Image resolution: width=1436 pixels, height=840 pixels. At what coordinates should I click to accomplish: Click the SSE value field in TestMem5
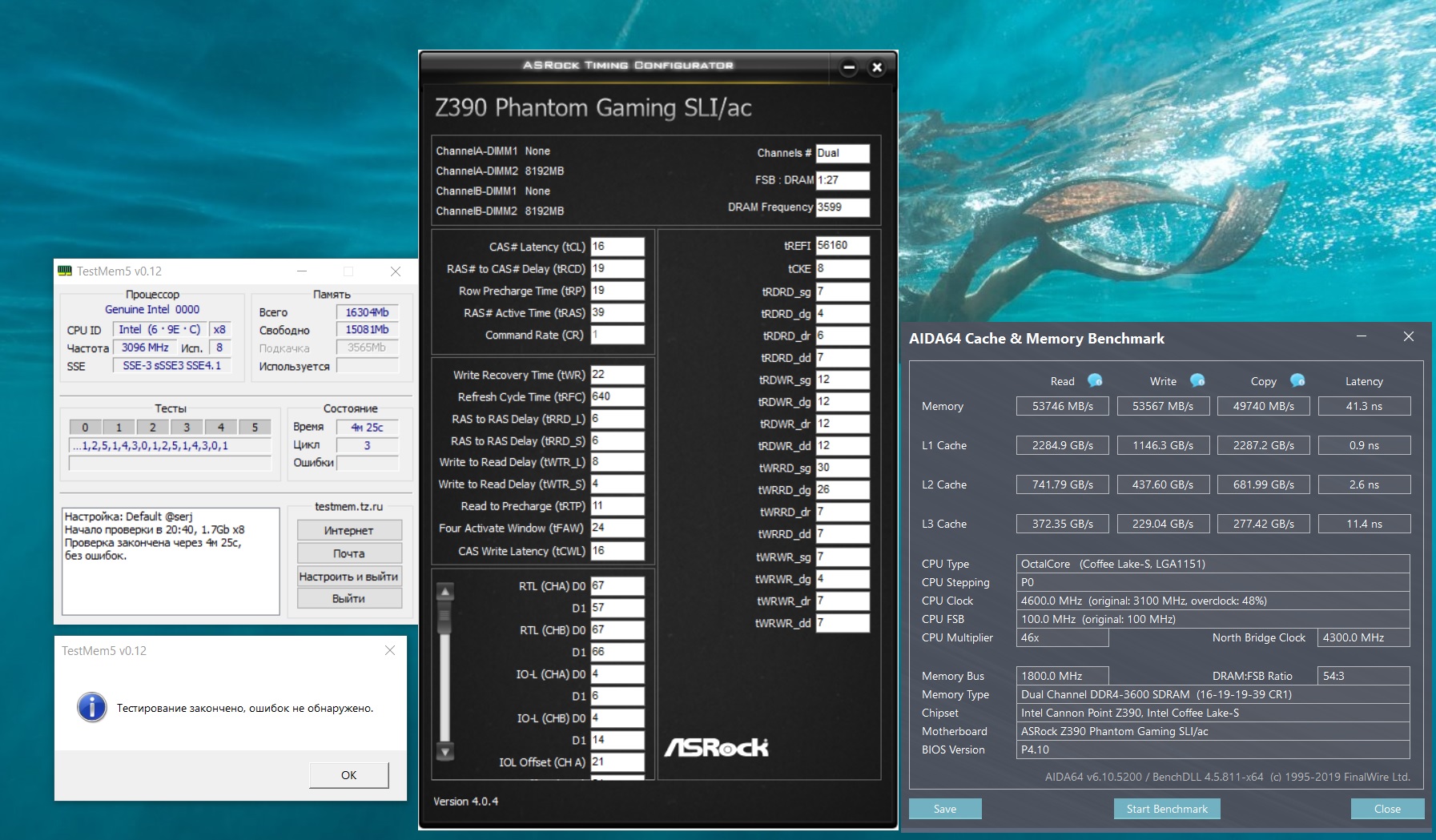point(171,366)
